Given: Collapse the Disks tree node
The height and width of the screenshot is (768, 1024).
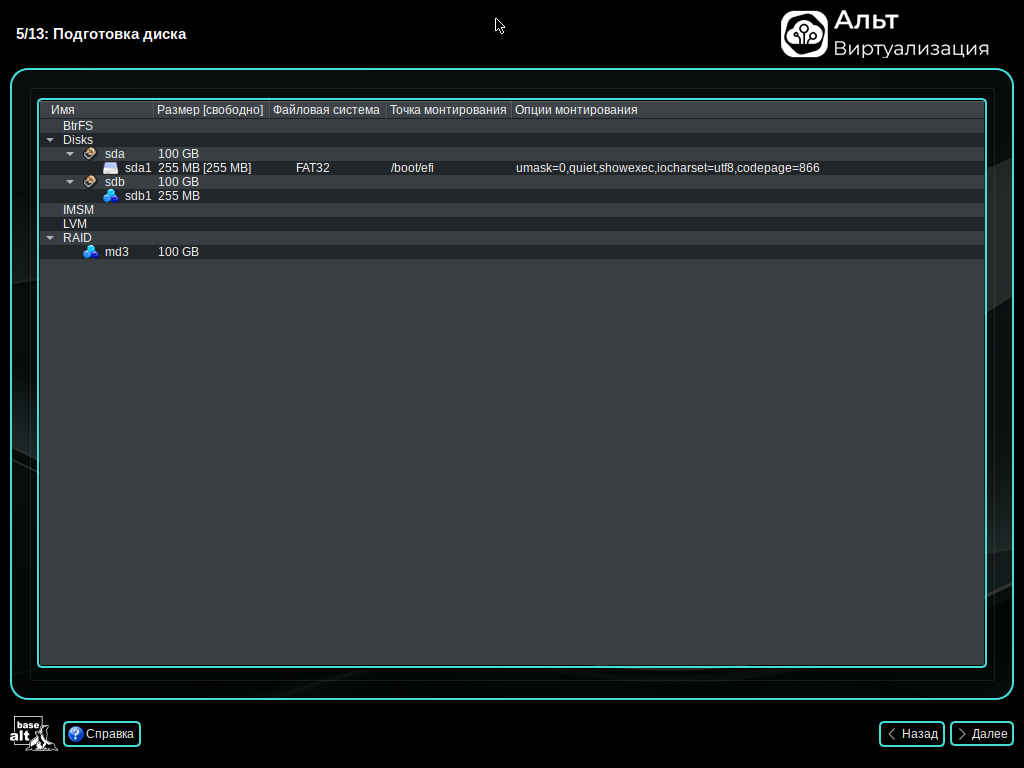Looking at the screenshot, I should pos(50,140).
